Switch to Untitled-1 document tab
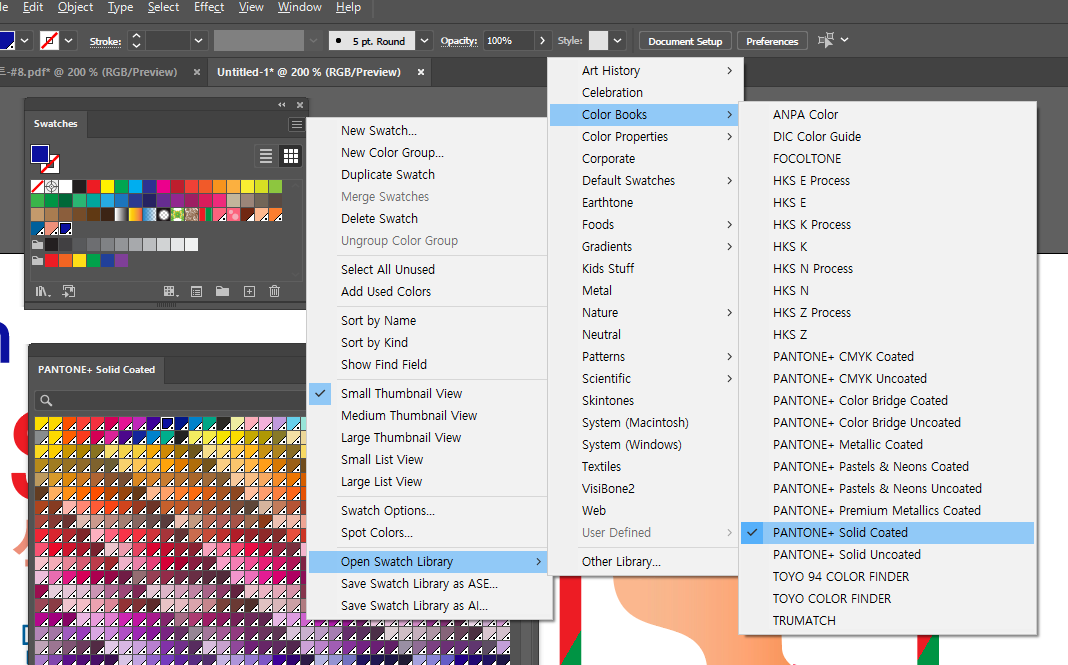 (309, 72)
